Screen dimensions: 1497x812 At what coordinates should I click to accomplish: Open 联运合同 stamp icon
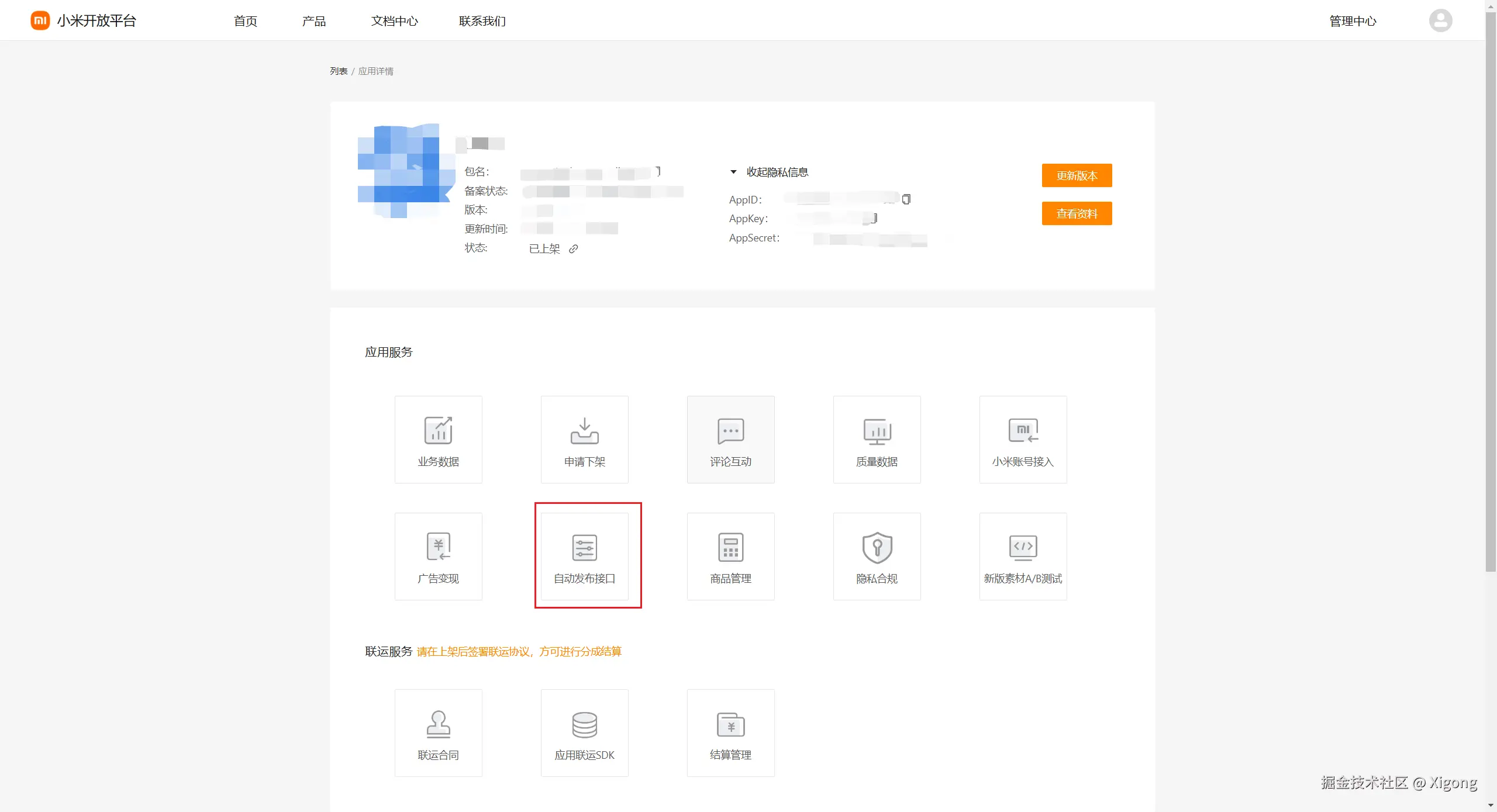(x=438, y=724)
